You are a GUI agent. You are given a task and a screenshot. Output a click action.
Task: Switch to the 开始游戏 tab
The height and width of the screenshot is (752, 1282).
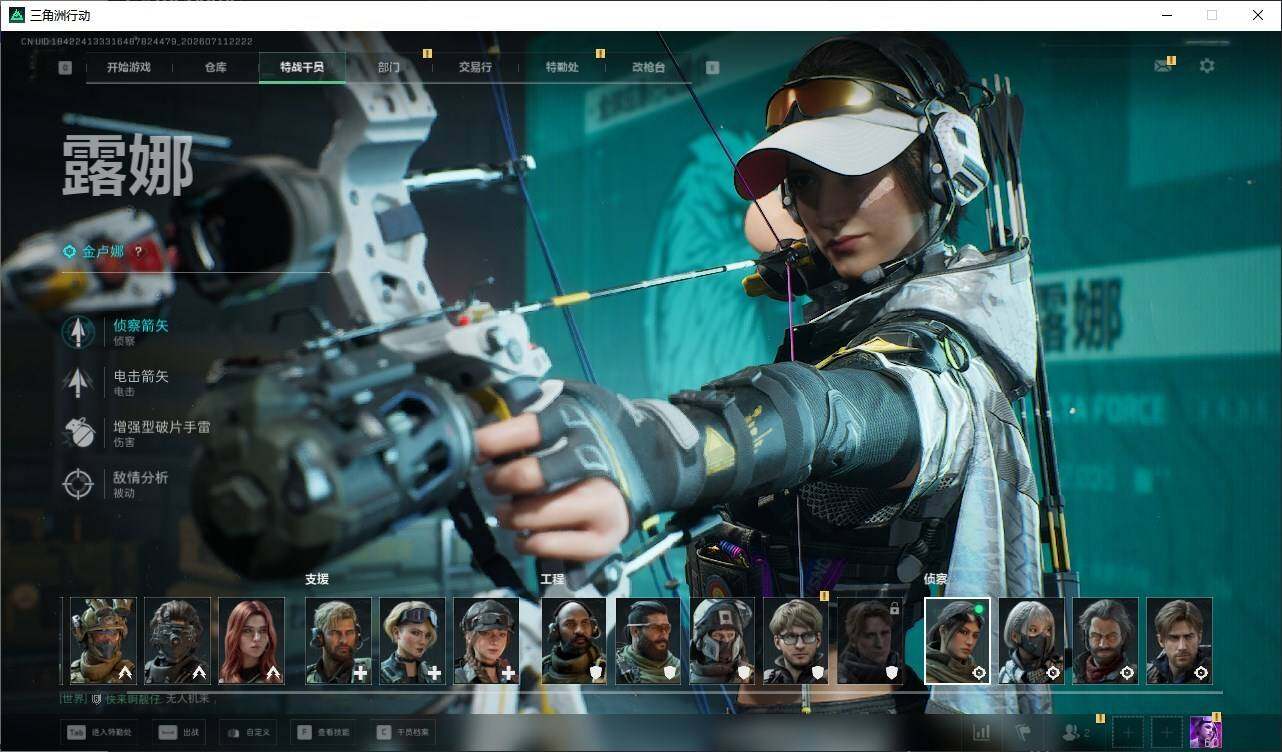click(129, 68)
